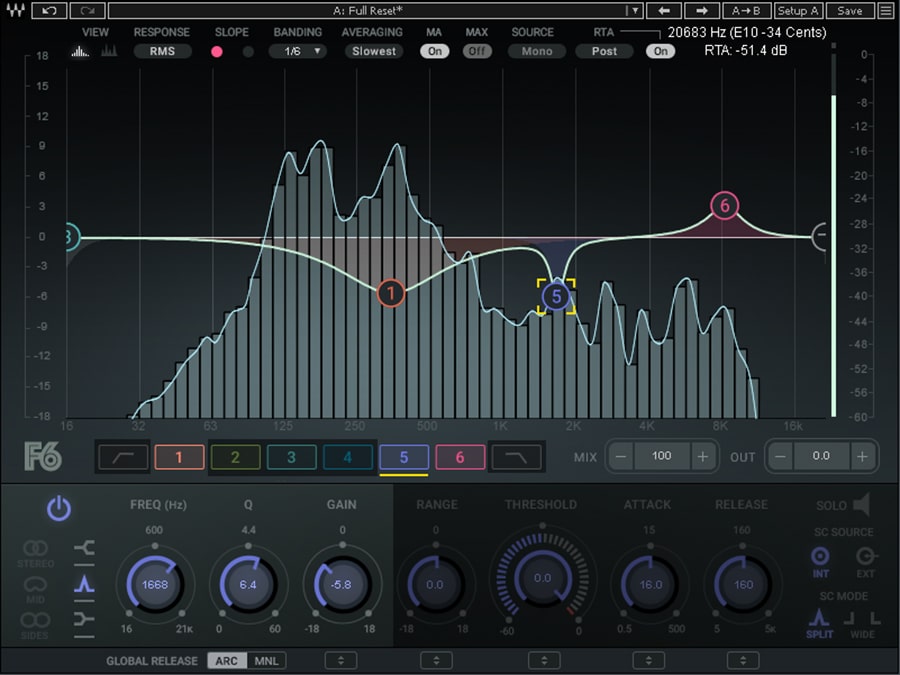Toggle MAX Off switch

[x=476, y=51]
